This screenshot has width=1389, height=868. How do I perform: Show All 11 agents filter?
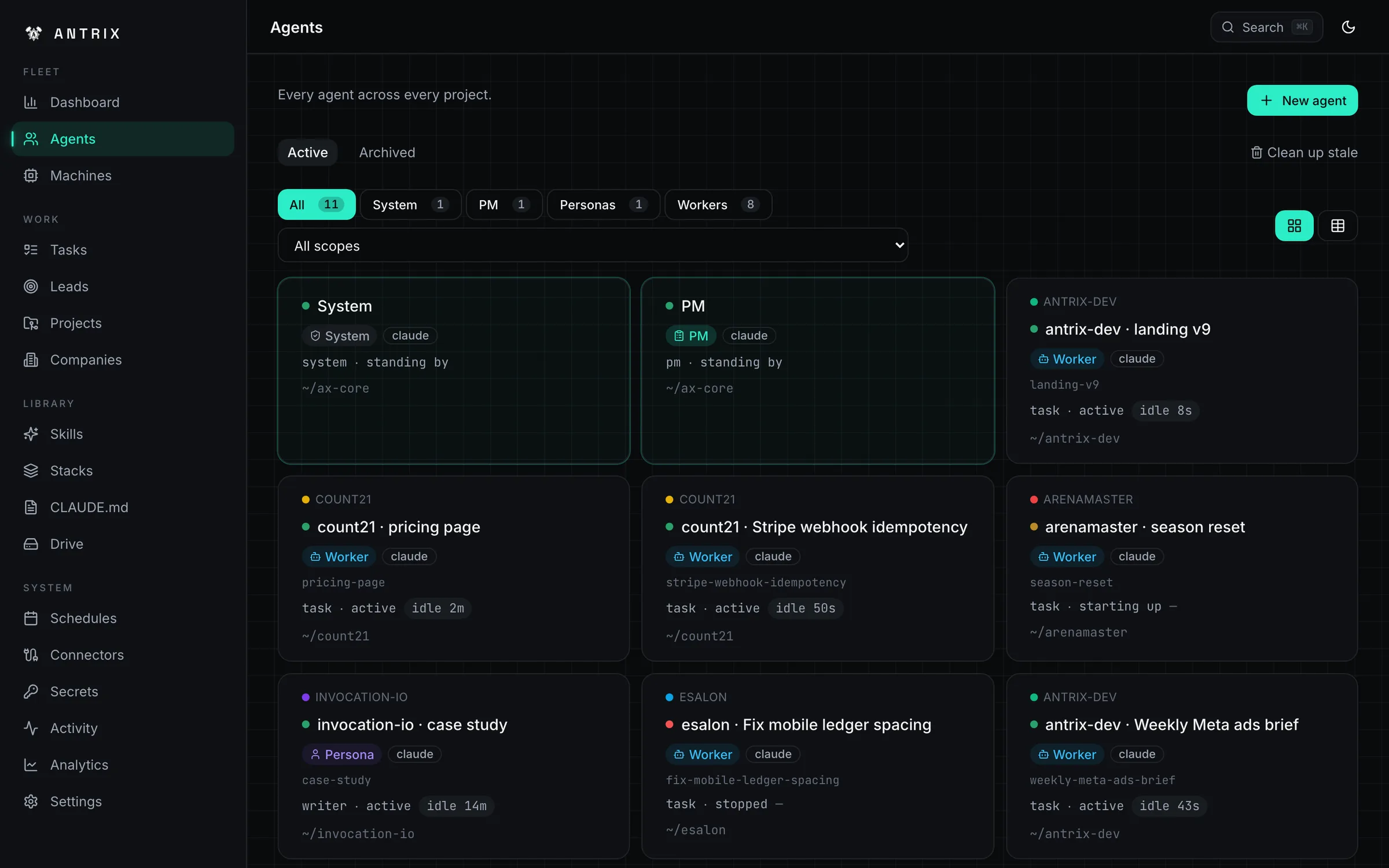coord(317,204)
